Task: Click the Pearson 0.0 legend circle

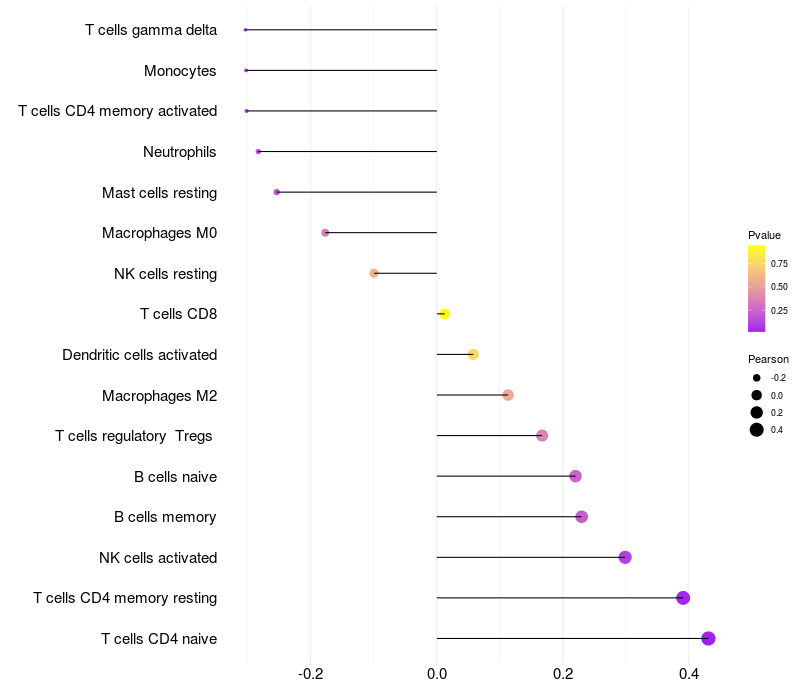Action: click(757, 395)
